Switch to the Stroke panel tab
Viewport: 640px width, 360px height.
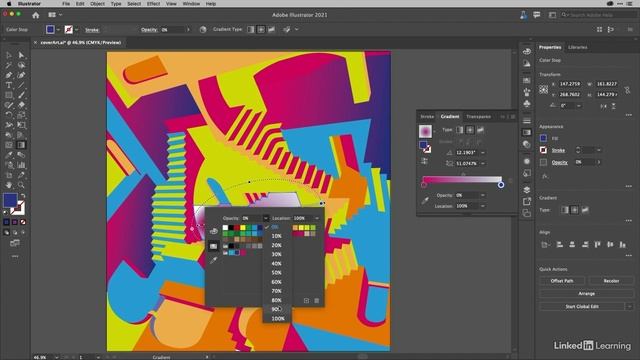pyautogui.click(x=427, y=117)
